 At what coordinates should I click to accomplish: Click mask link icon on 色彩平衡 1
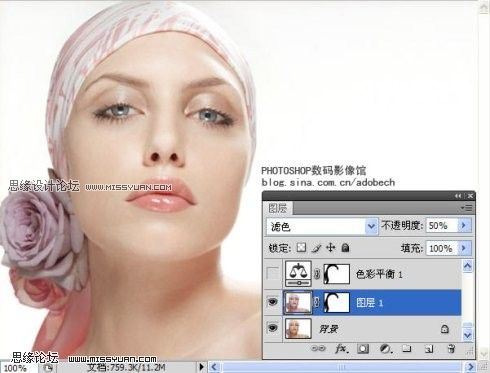[x=317, y=274]
